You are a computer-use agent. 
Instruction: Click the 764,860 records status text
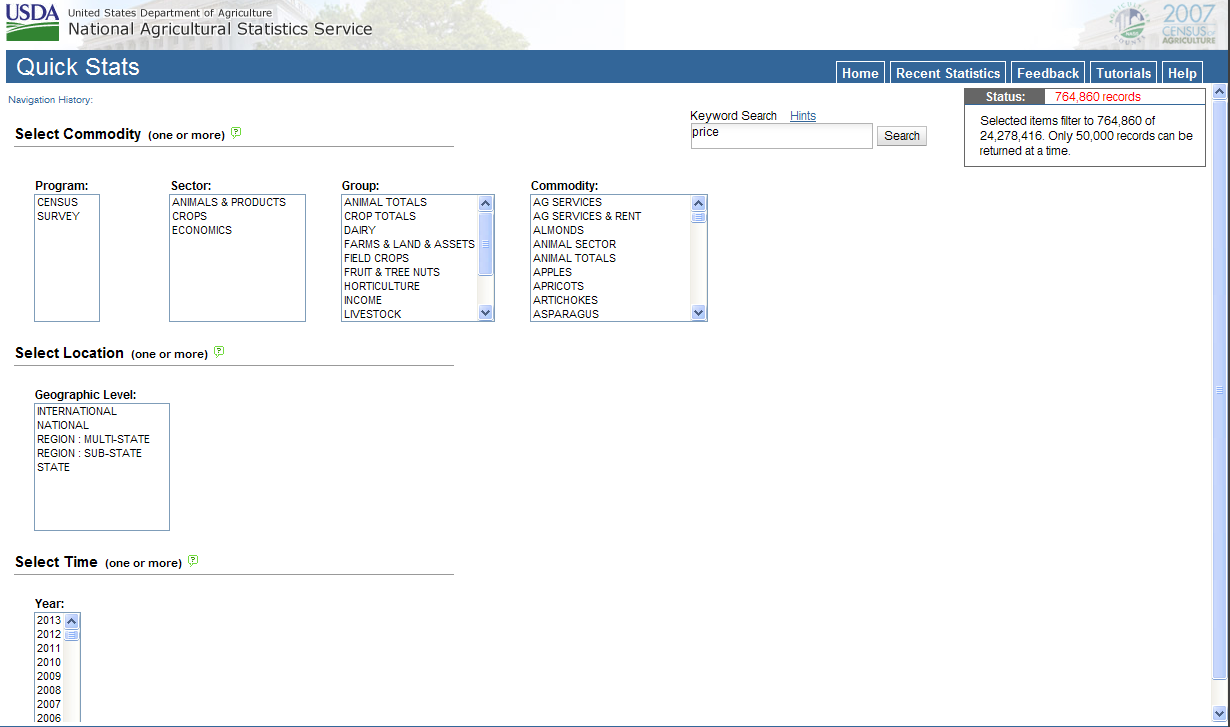(1097, 97)
